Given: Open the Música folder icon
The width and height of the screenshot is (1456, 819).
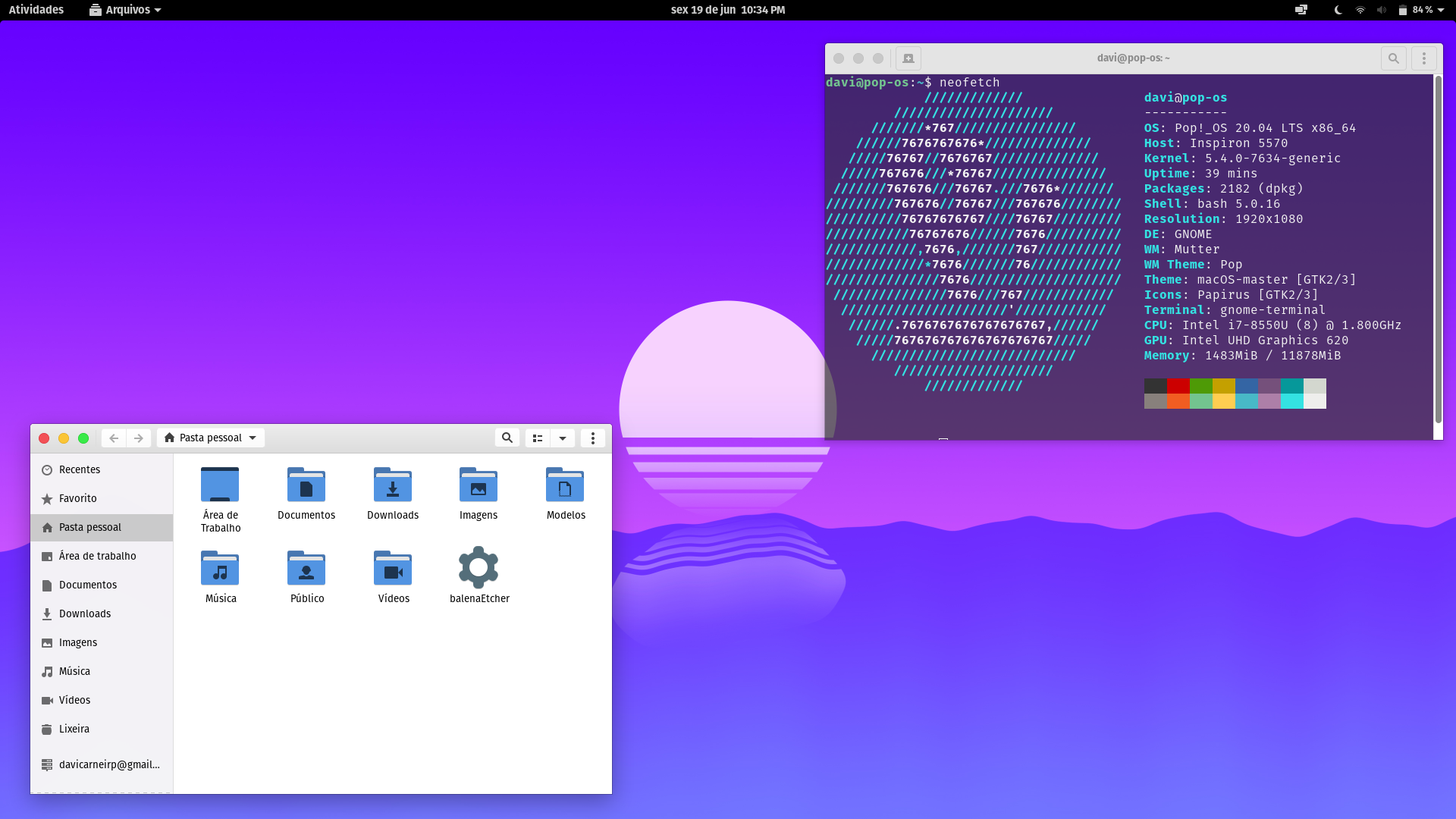Looking at the screenshot, I should click(220, 569).
